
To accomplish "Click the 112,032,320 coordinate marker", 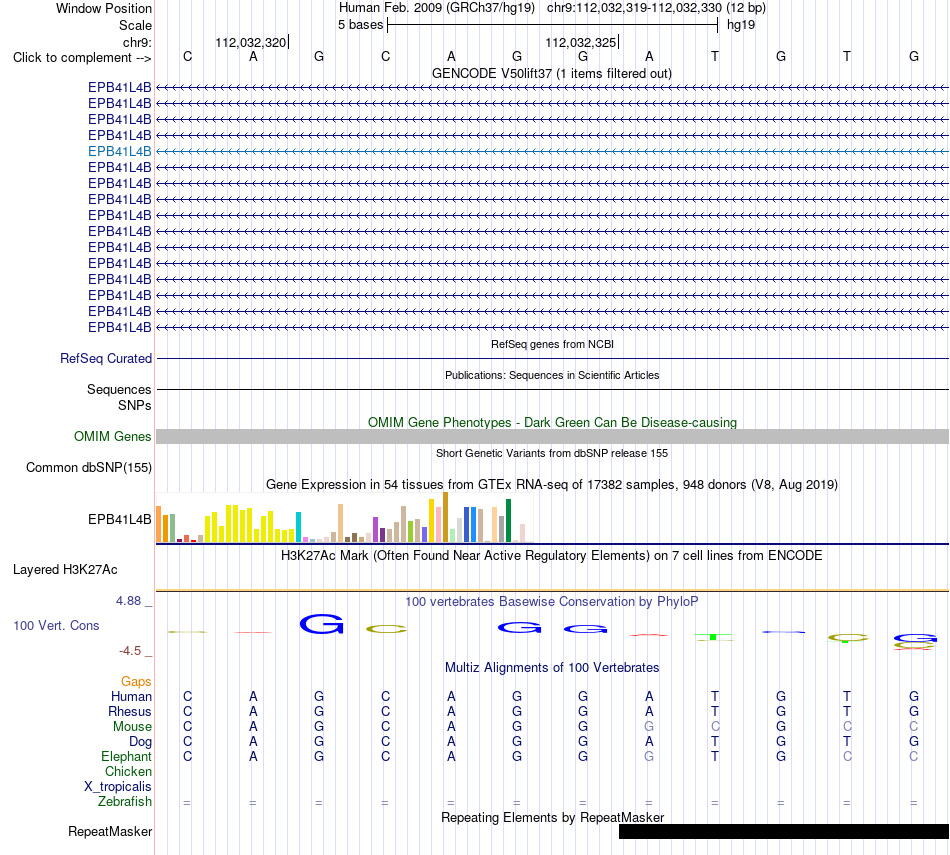I will click(x=251, y=42).
